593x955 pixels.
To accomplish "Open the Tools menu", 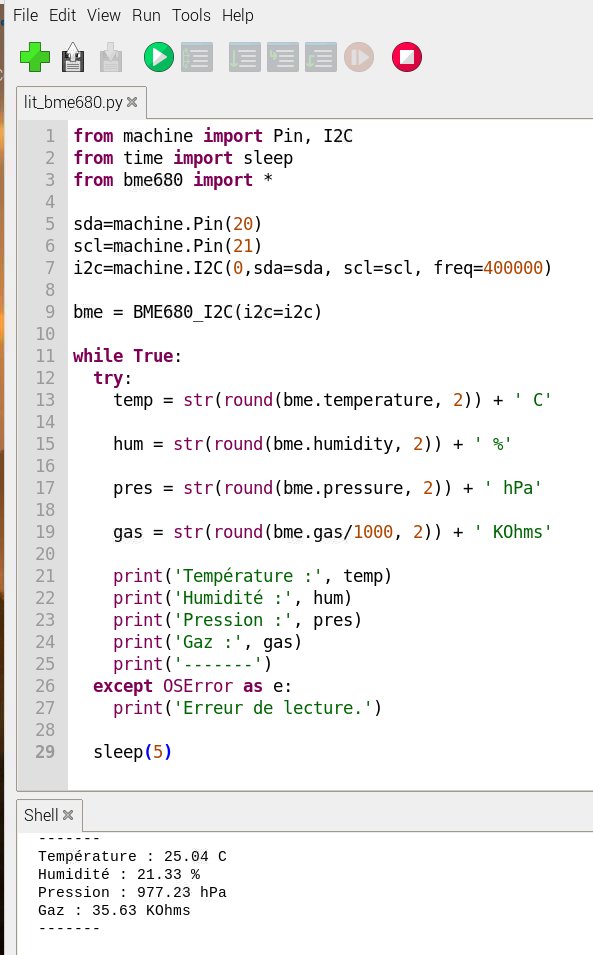I will click(x=191, y=15).
